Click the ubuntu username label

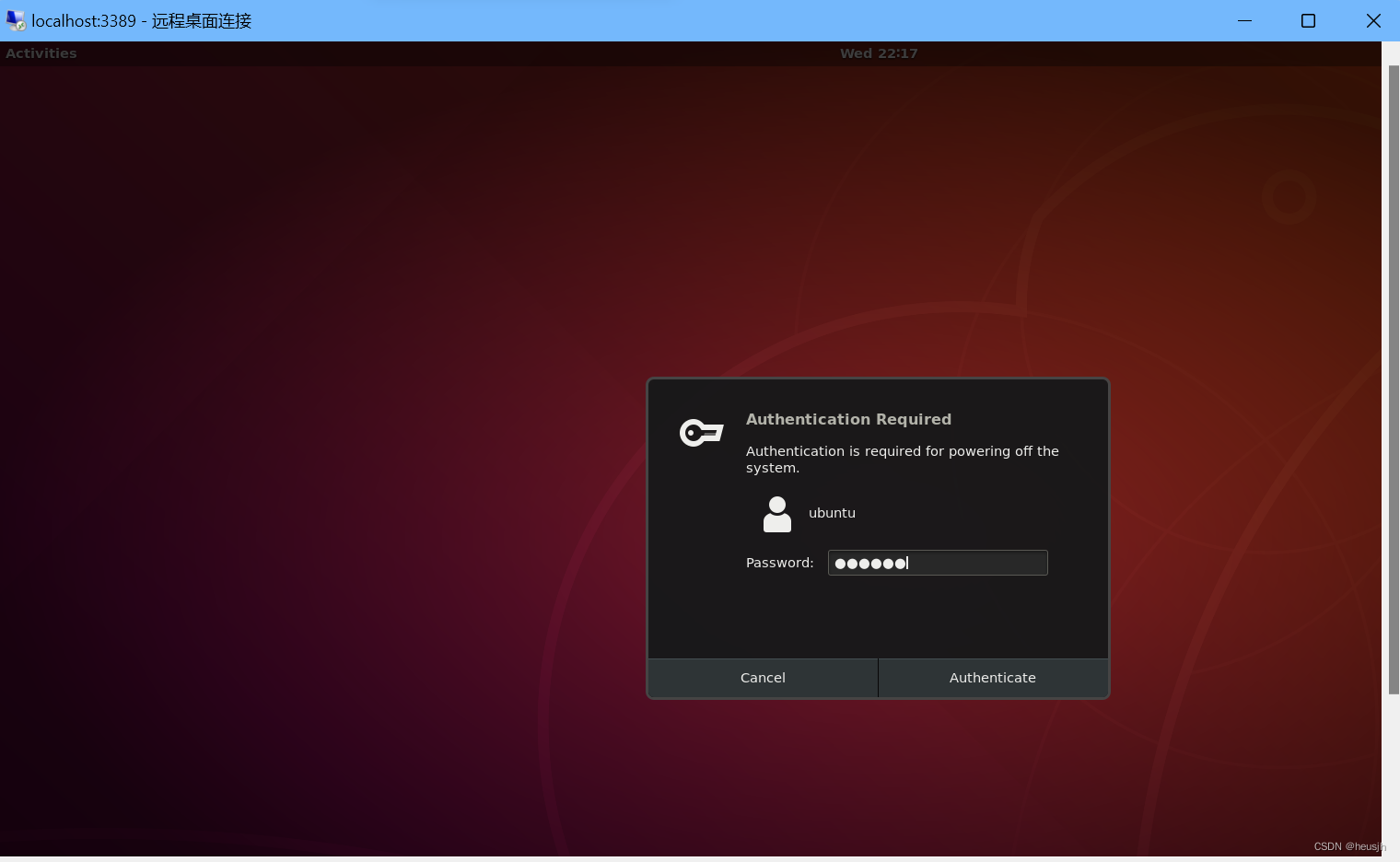(832, 513)
